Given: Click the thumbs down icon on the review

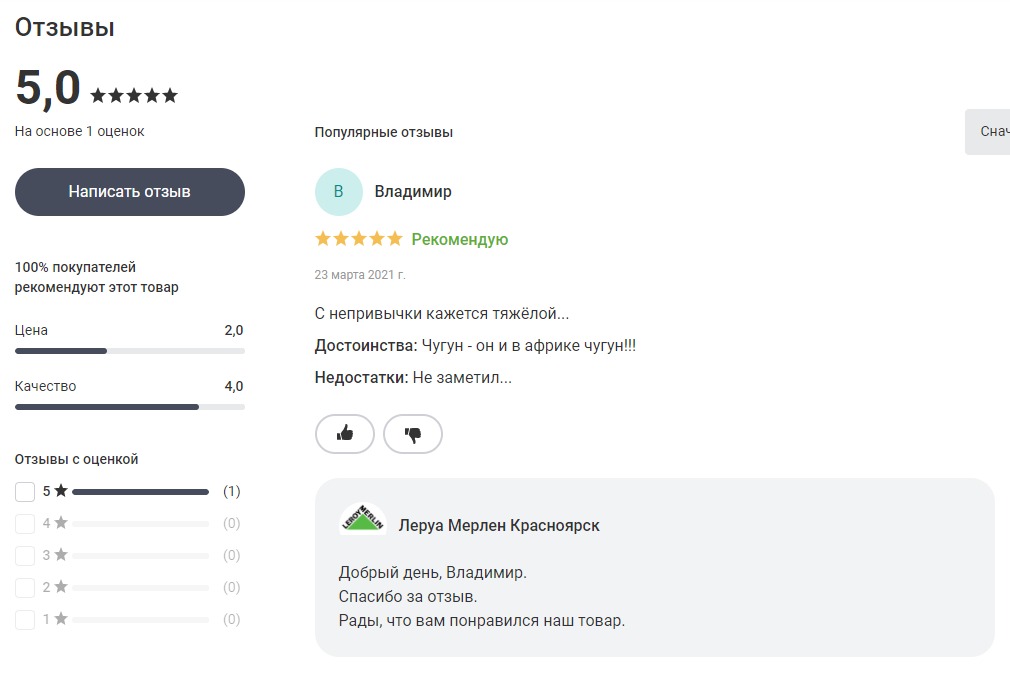Looking at the screenshot, I should point(413,433).
